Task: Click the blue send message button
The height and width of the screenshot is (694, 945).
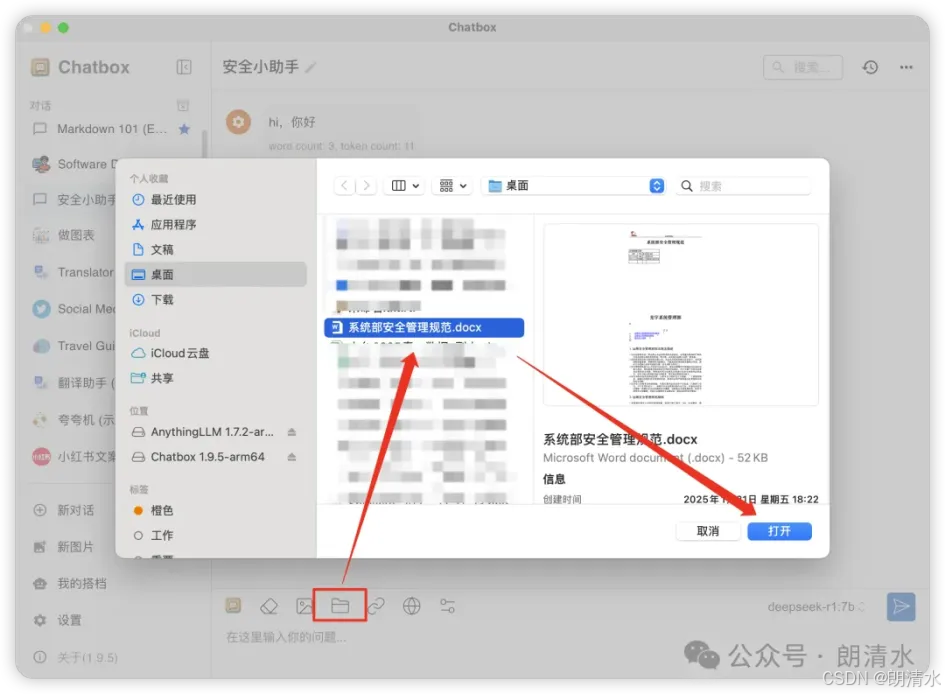Action: [901, 606]
